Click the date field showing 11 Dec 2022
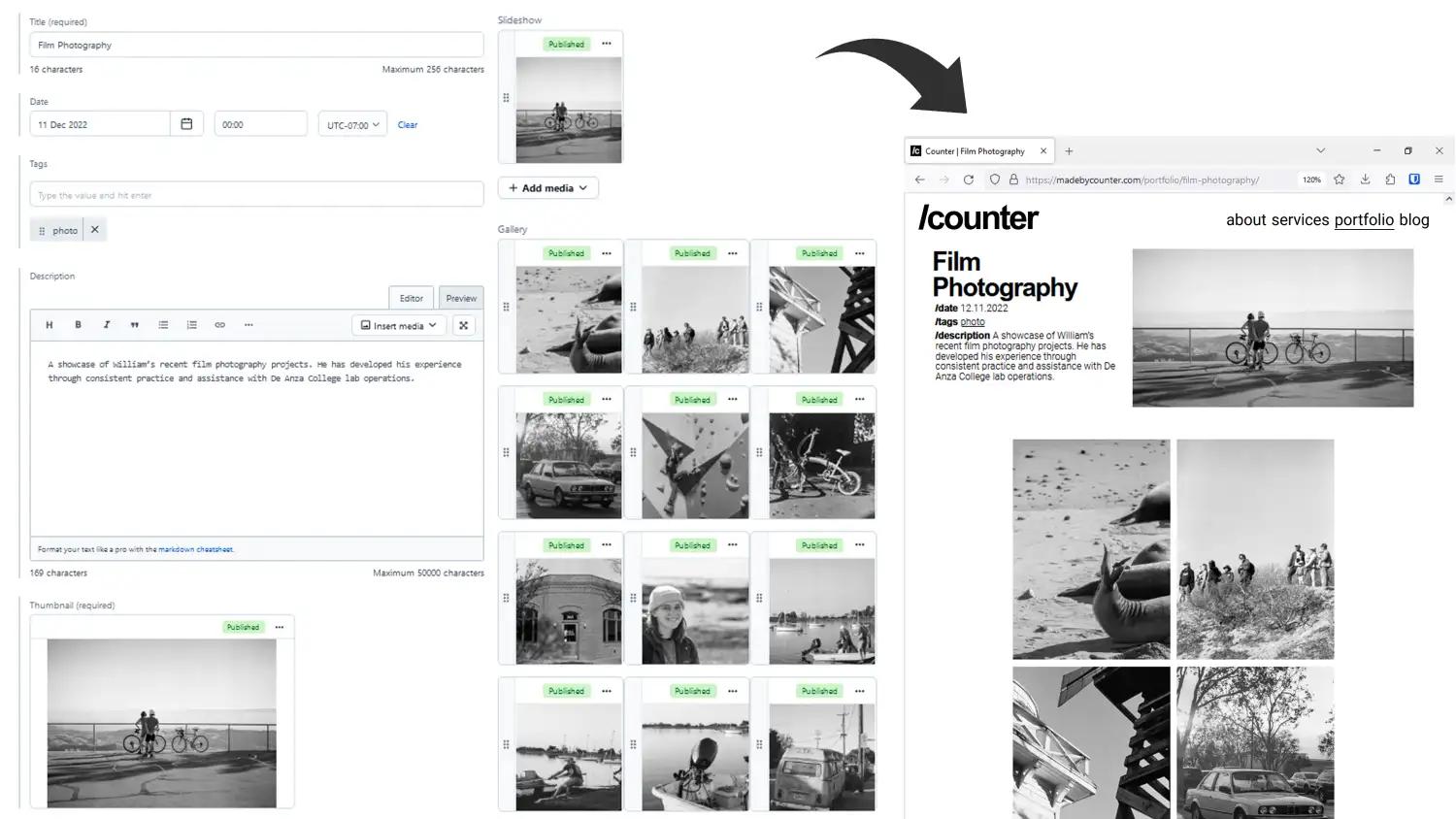The height and width of the screenshot is (819, 1456). coord(100,124)
